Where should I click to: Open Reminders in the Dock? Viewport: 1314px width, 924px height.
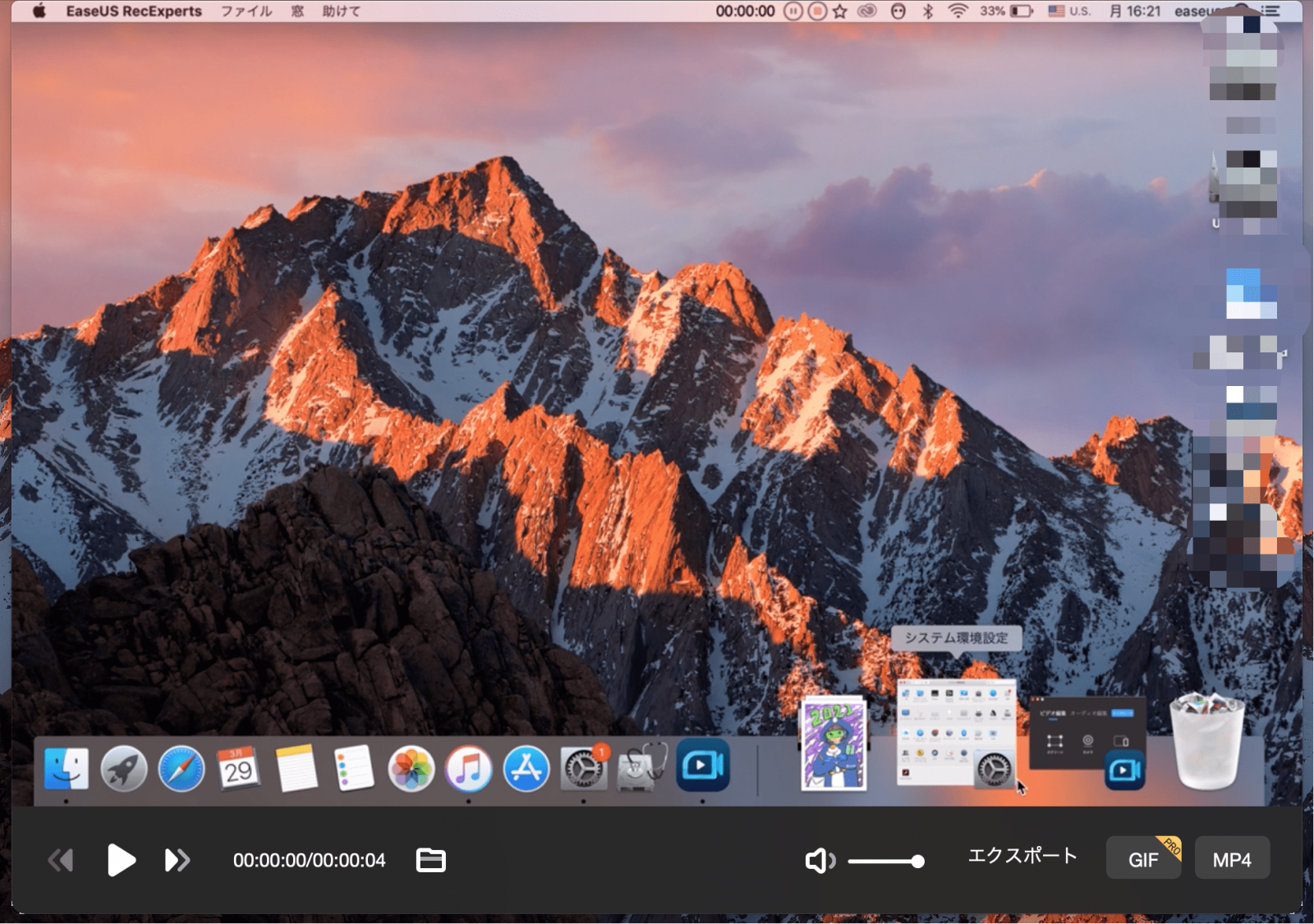coord(354,770)
